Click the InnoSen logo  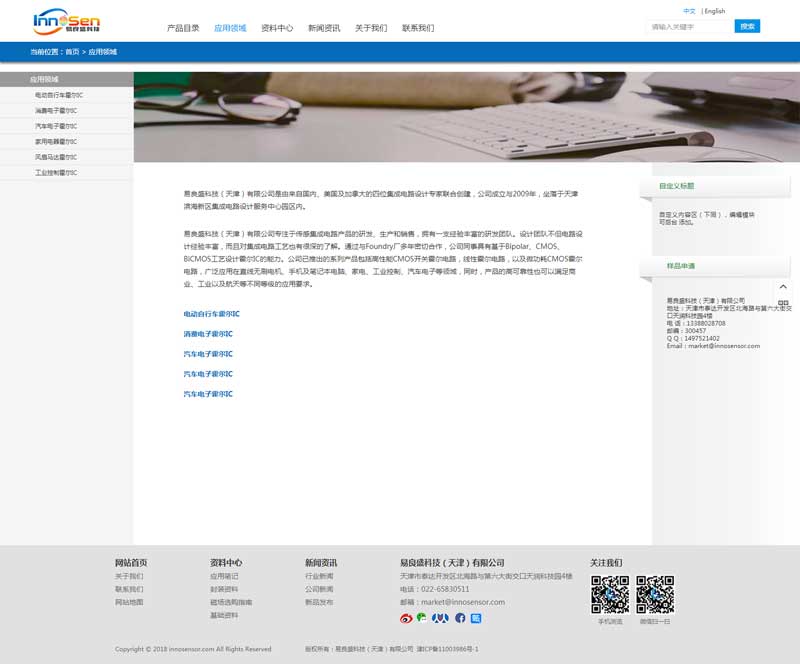pyautogui.click(x=66, y=21)
